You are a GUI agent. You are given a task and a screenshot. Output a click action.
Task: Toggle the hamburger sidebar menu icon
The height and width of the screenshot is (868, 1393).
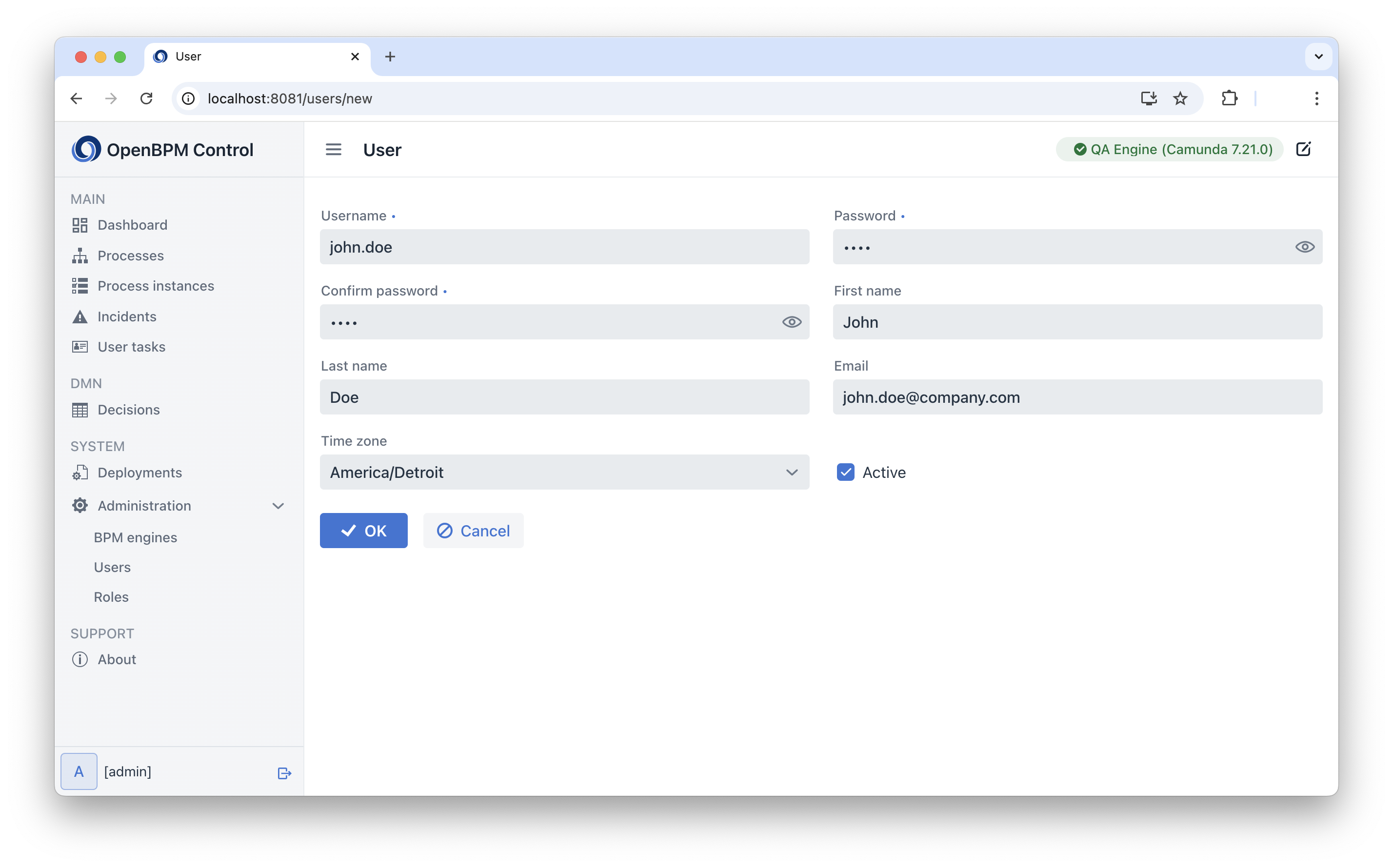click(x=334, y=150)
